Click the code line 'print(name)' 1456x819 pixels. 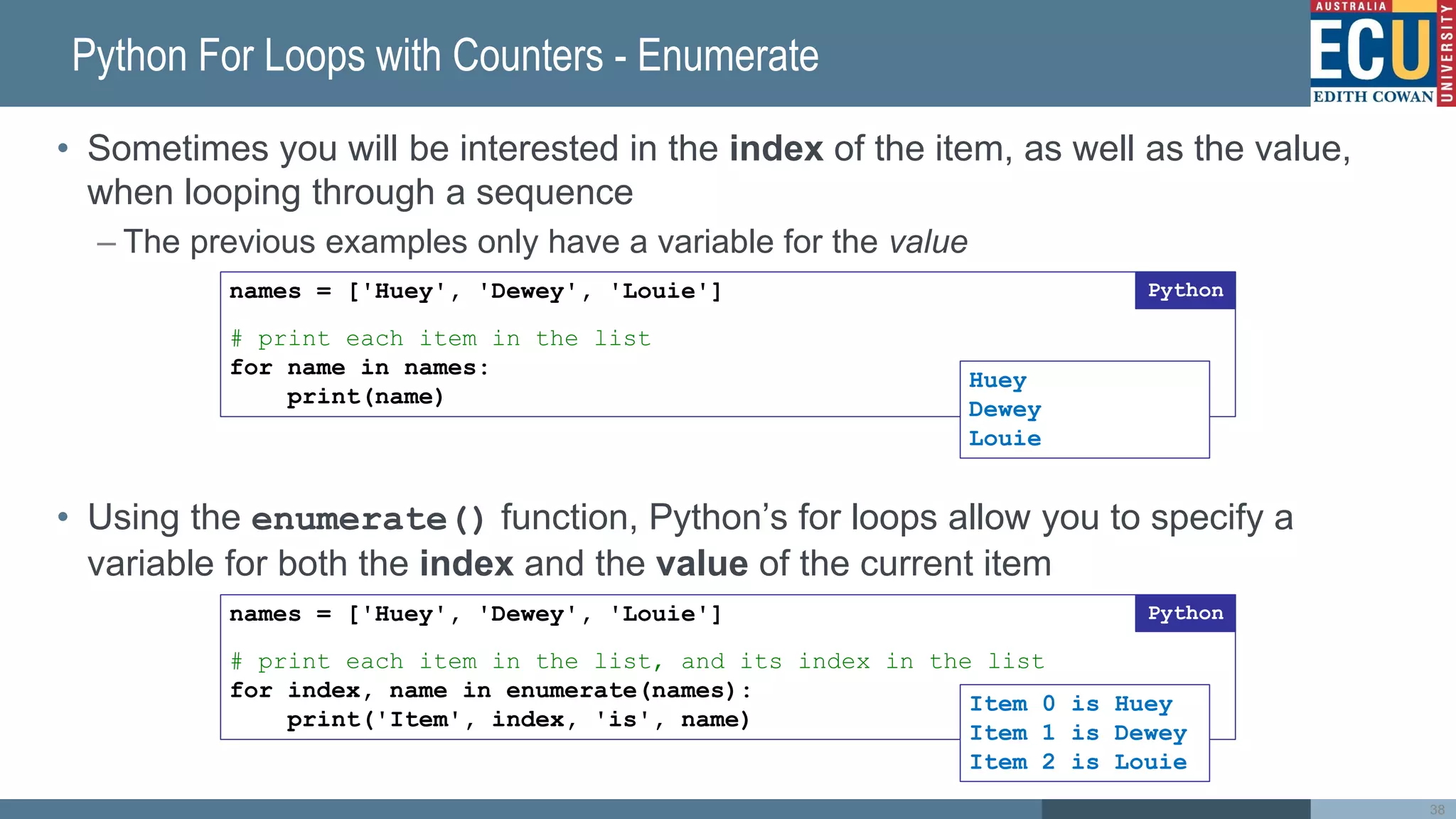point(365,397)
